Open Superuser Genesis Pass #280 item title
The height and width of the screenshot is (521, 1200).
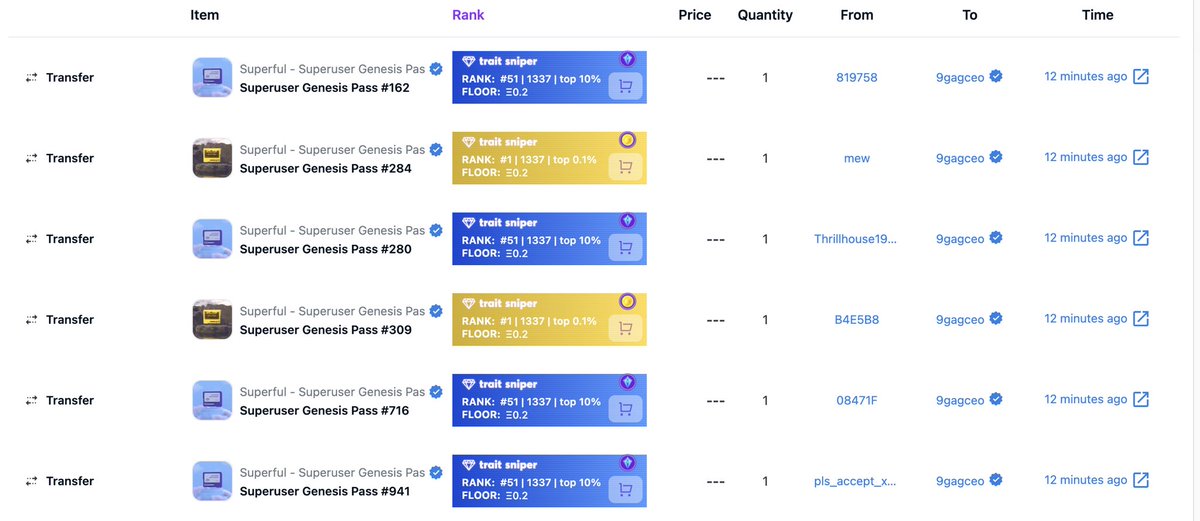[x=326, y=249]
